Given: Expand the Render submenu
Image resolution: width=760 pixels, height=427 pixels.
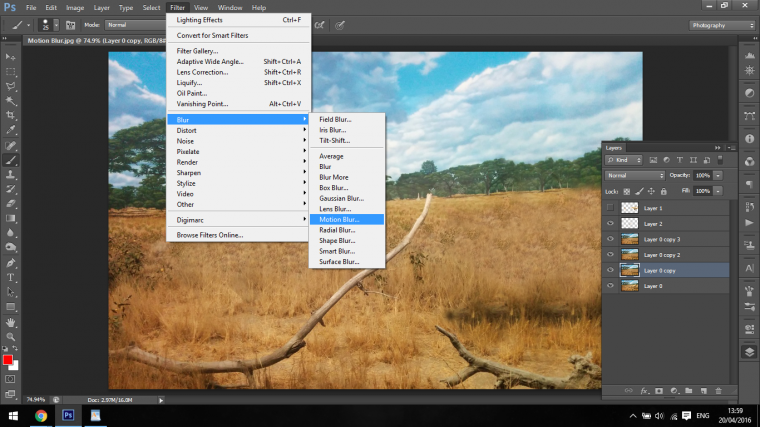Looking at the screenshot, I should (x=238, y=162).
